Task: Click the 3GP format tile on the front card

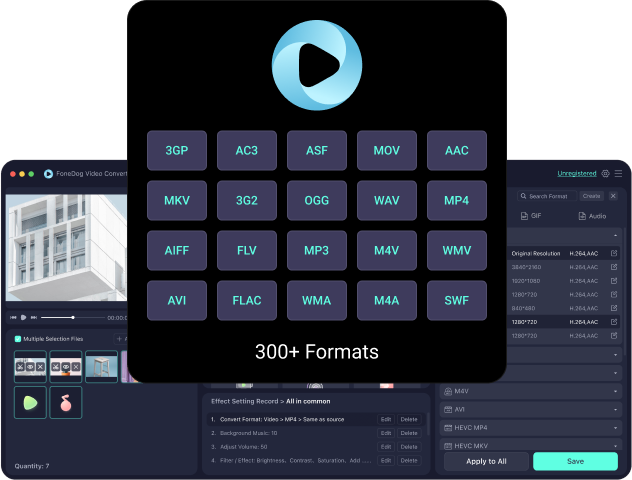Action: [177, 150]
